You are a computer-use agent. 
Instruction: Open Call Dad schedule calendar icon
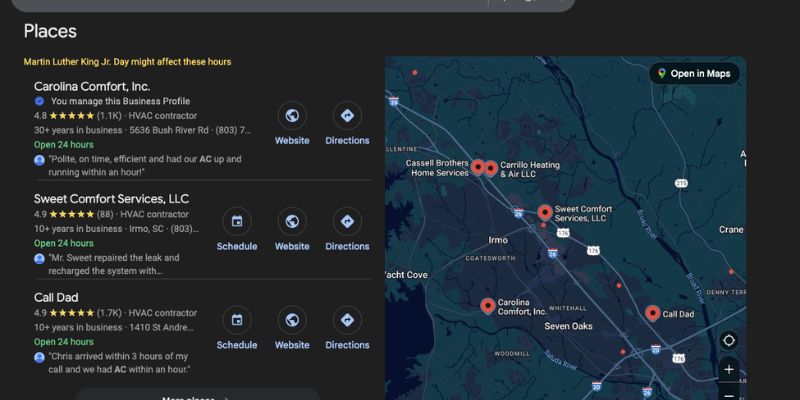[x=237, y=320]
